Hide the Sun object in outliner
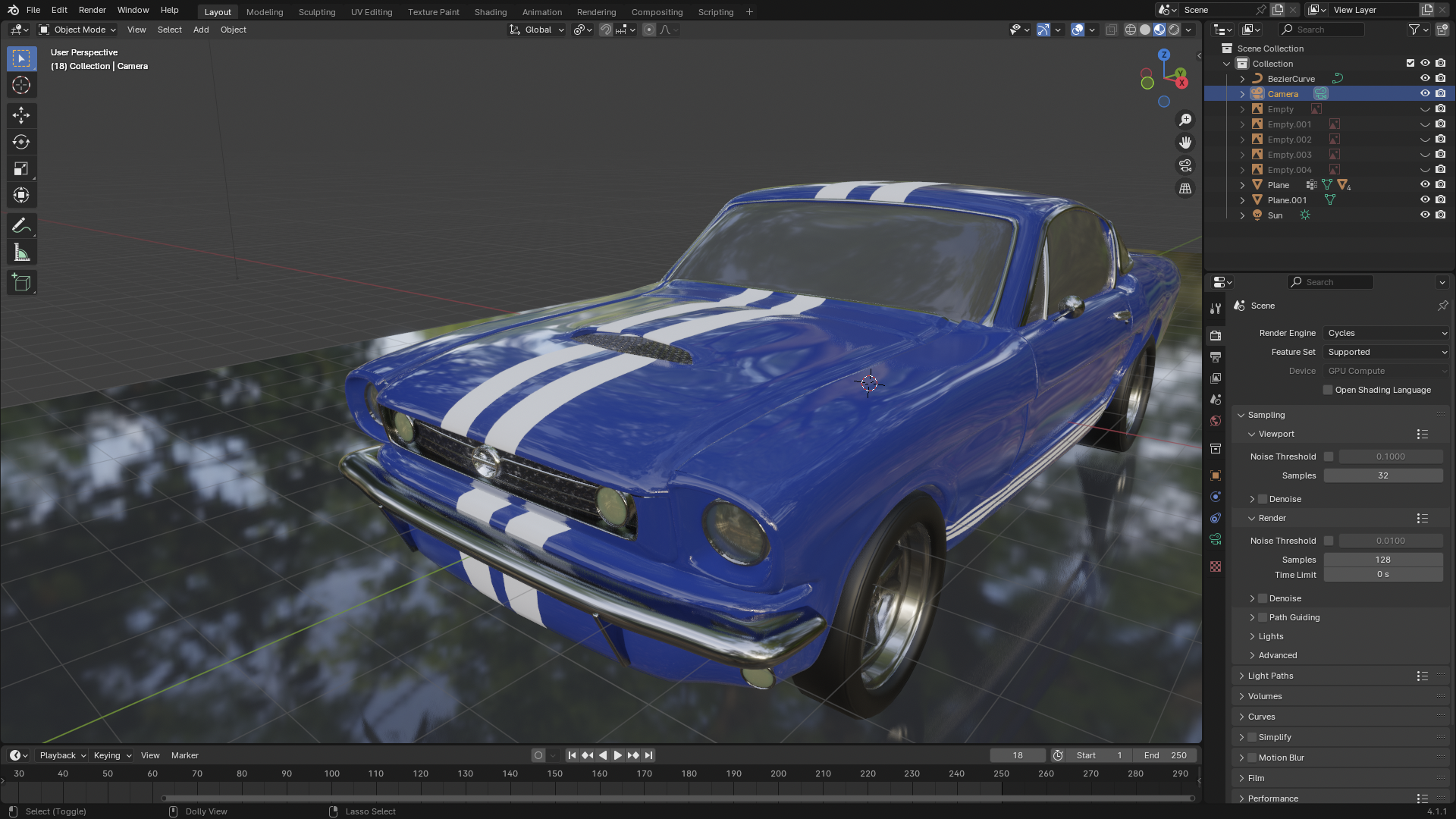The width and height of the screenshot is (1456, 819). [1425, 215]
